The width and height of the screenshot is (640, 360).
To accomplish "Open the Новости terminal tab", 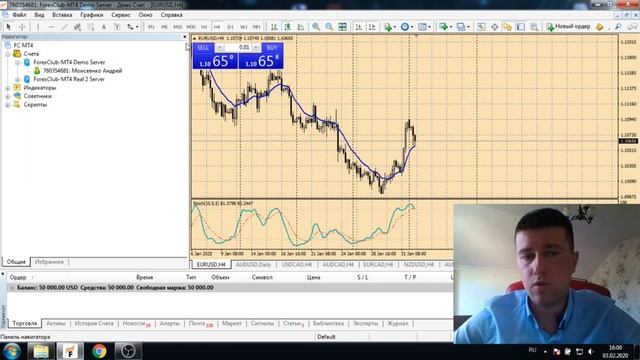I will [136, 323].
